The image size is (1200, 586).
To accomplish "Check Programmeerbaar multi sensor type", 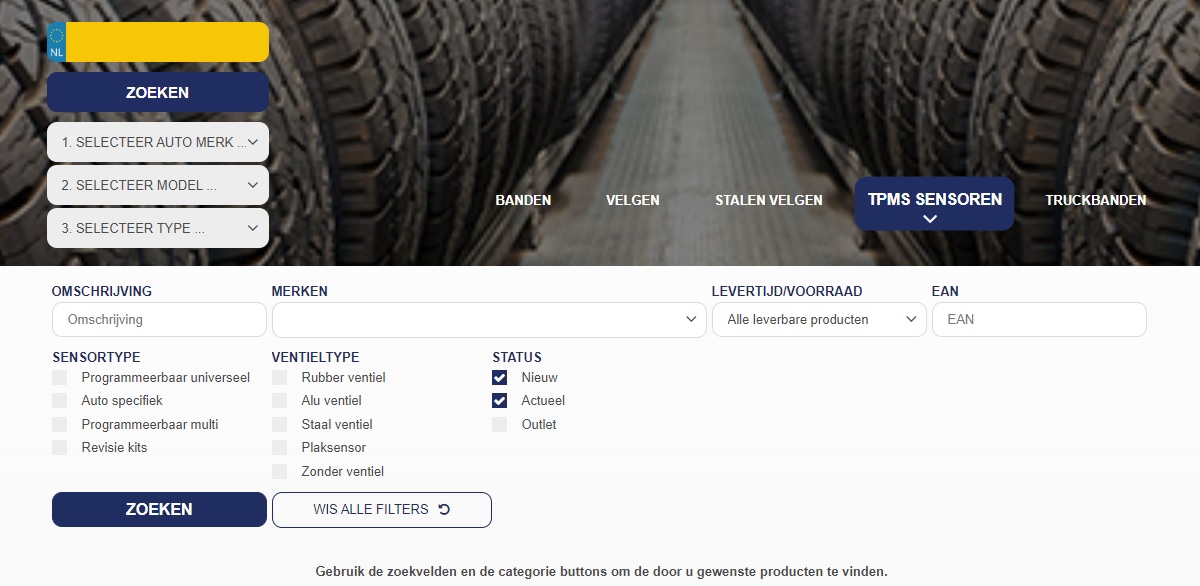I will pyautogui.click(x=60, y=425).
